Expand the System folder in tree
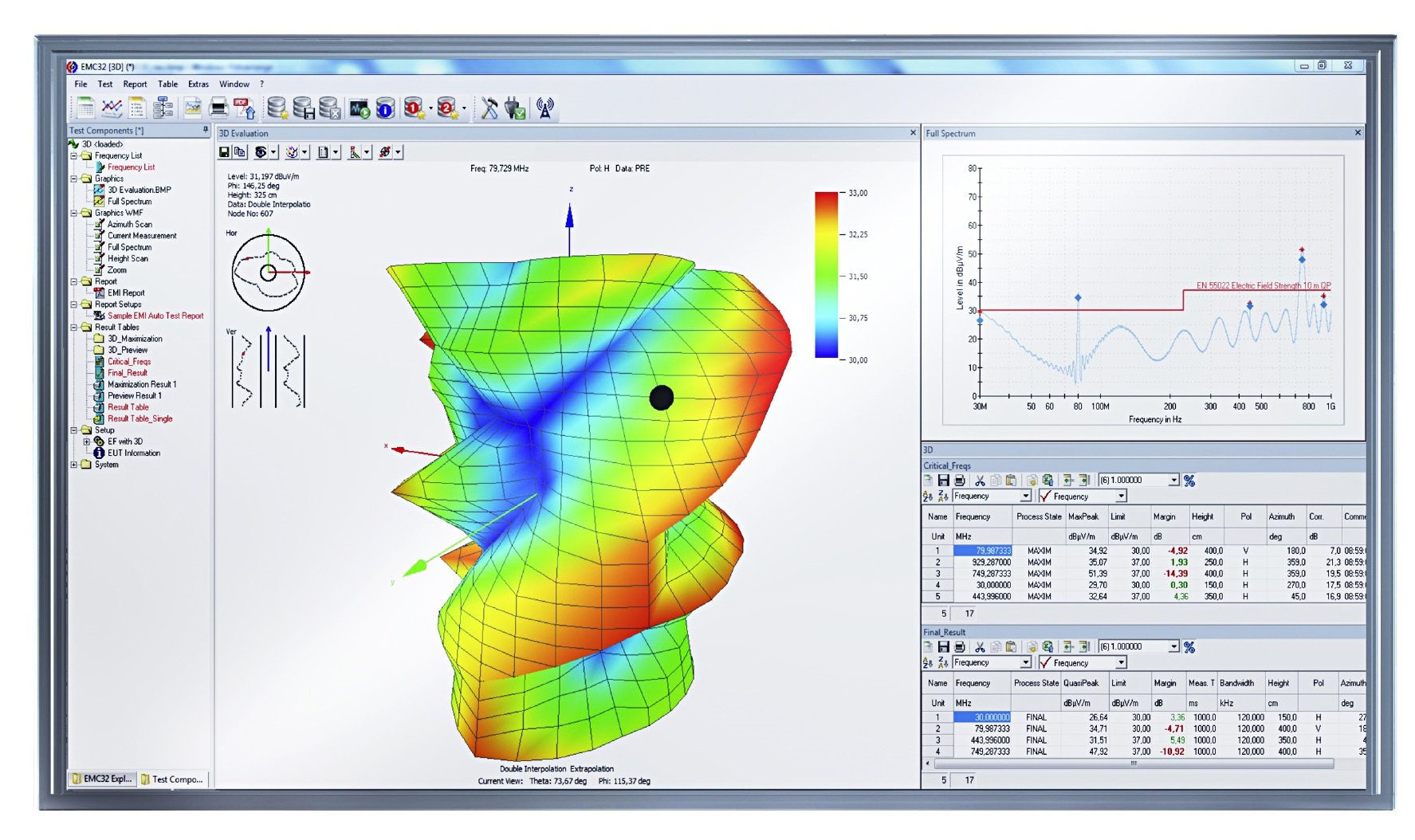Viewport: 1415px width, 840px height. [x=74, y=465]
